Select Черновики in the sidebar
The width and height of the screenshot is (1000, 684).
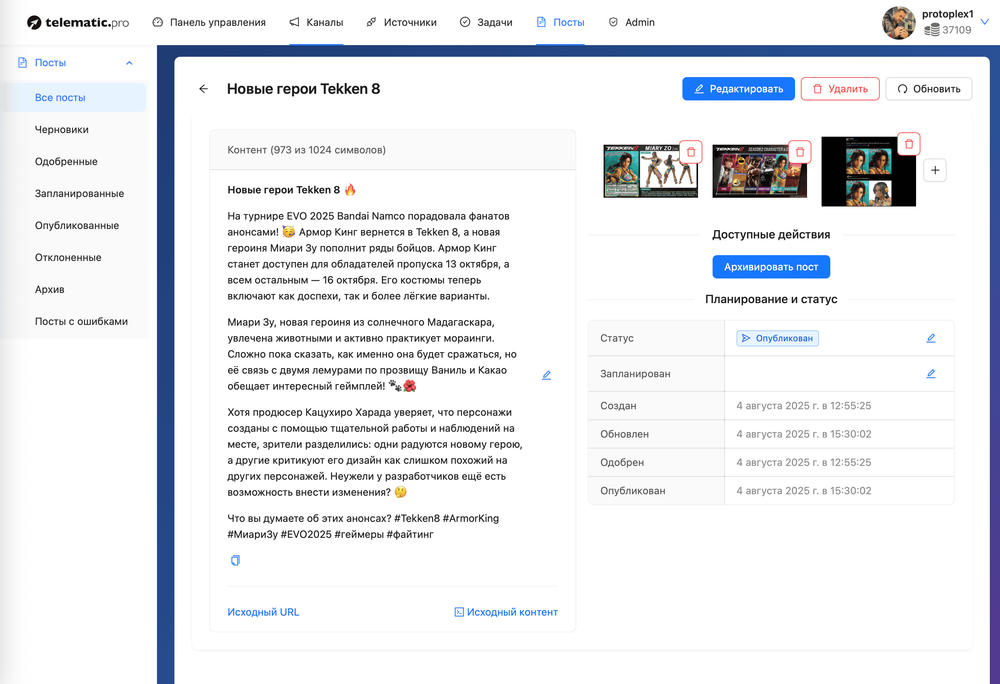[x=74, y=129]
